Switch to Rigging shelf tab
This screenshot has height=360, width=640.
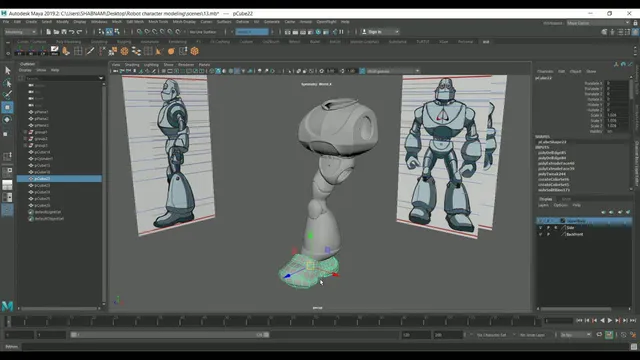124,42
